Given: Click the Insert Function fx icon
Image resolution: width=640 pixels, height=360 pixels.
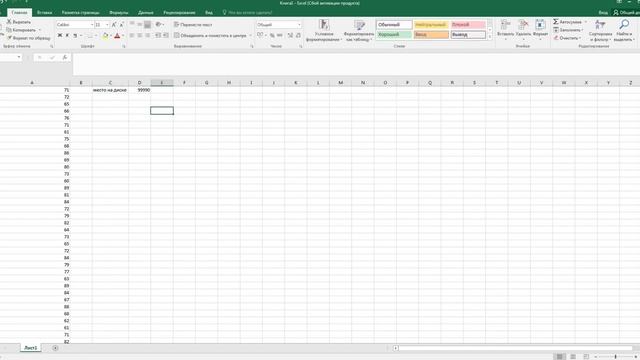Looking at the screenshot, I should pyautogui.click(x=64, y=58).
